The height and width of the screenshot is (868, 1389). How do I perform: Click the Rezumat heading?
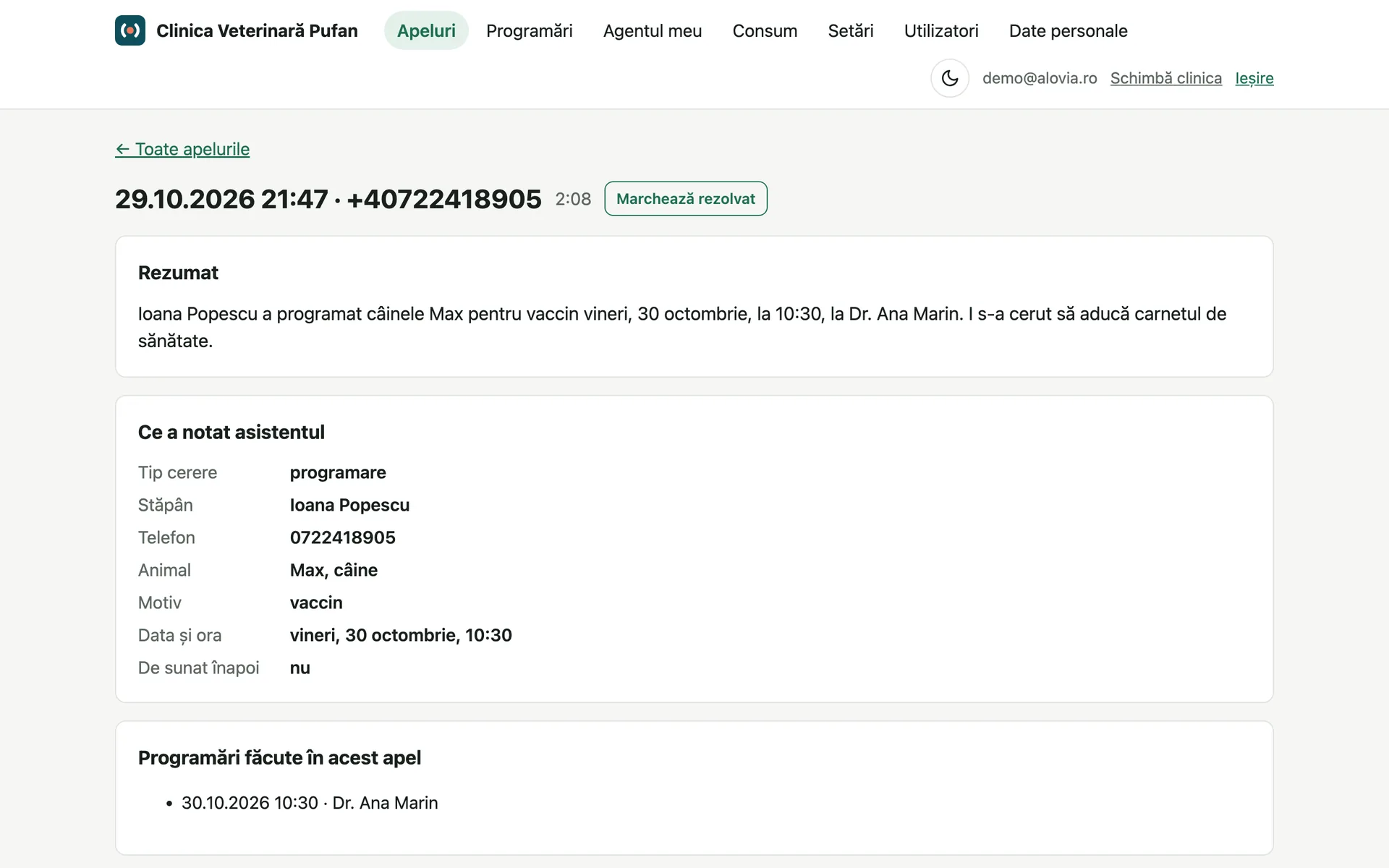point(178,273)
